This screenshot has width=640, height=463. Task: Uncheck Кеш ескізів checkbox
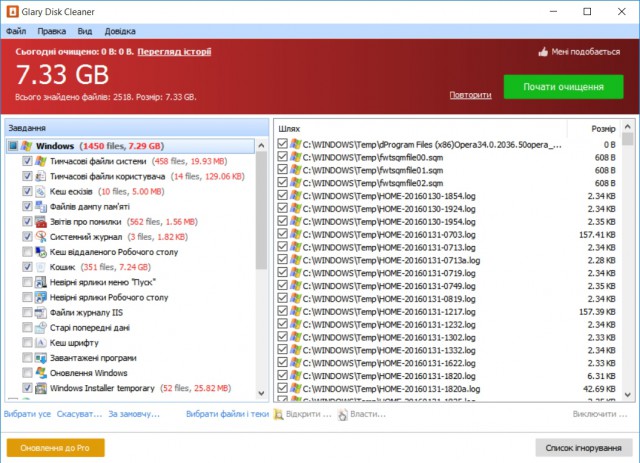pos(27,191)
